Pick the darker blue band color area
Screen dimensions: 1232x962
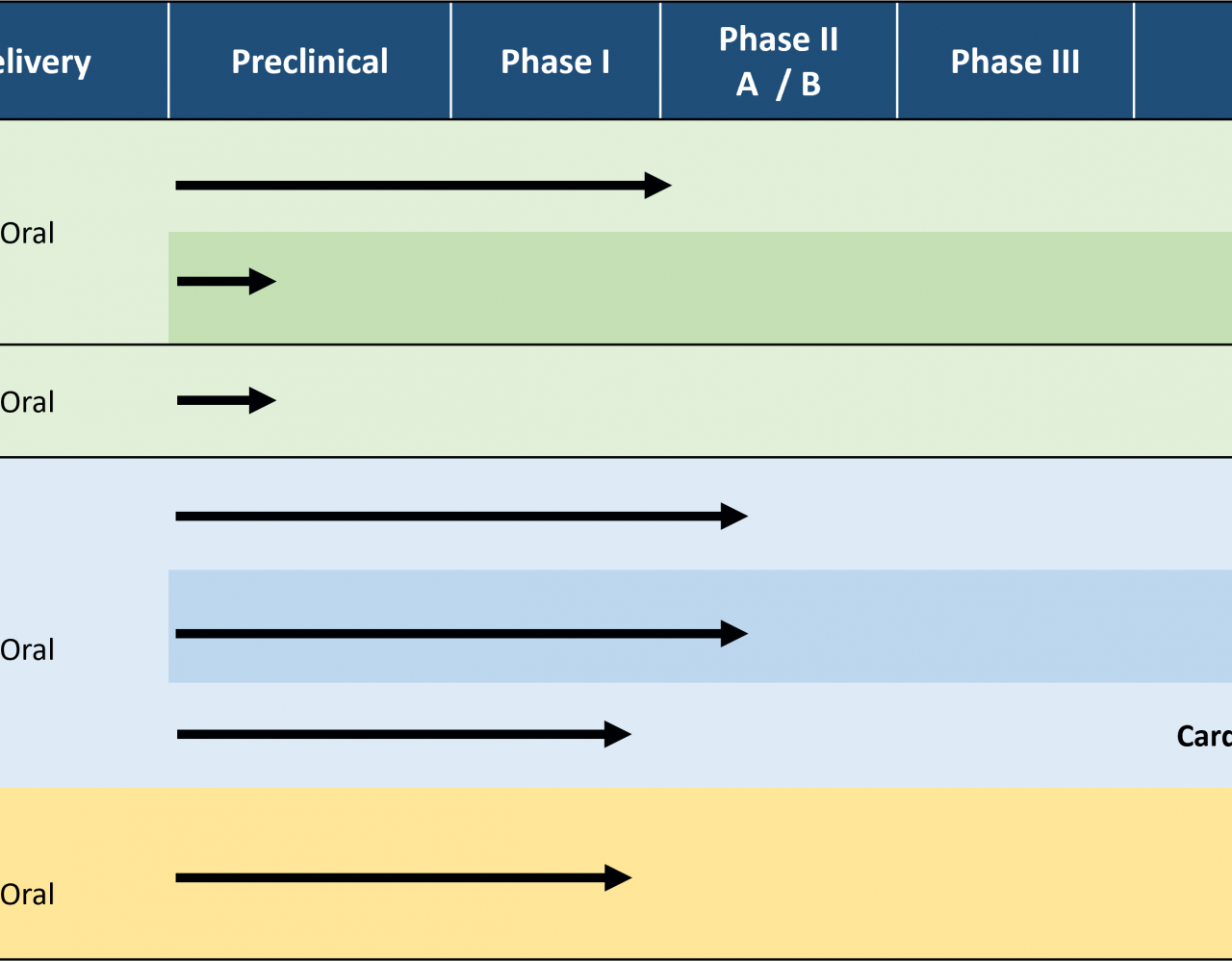pos(700,626)
